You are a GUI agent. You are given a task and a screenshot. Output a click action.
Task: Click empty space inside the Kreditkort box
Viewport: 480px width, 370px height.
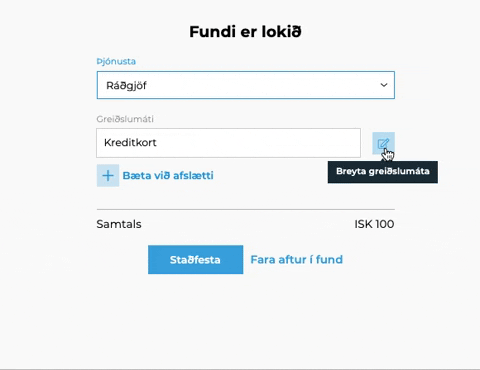[x=260, y=143]
